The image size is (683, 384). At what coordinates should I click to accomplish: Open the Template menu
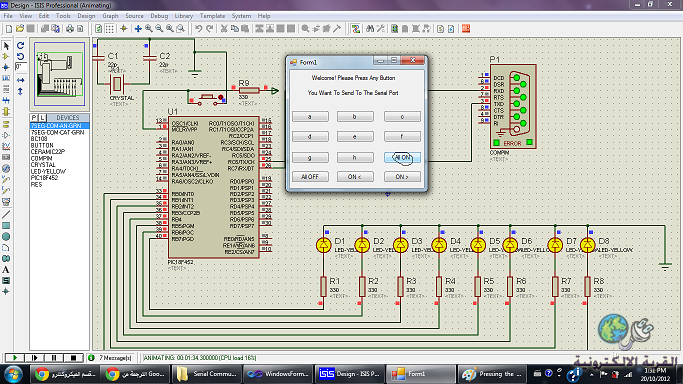[213, 16]
